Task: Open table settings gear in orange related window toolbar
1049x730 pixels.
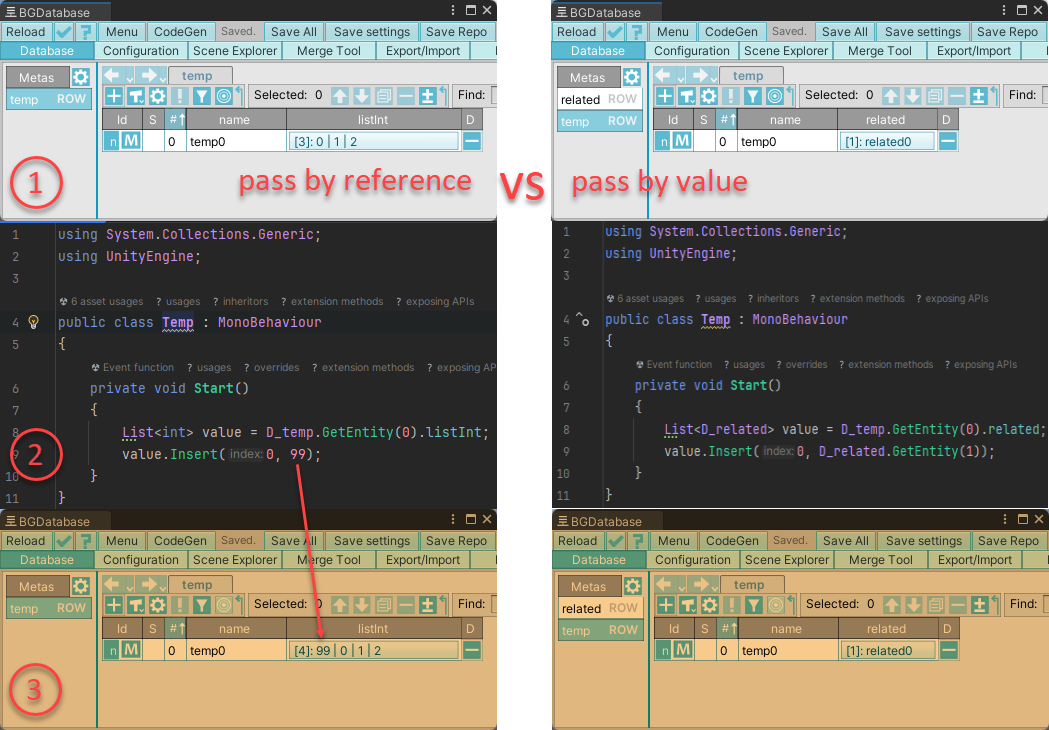Action: pos(709,605)
